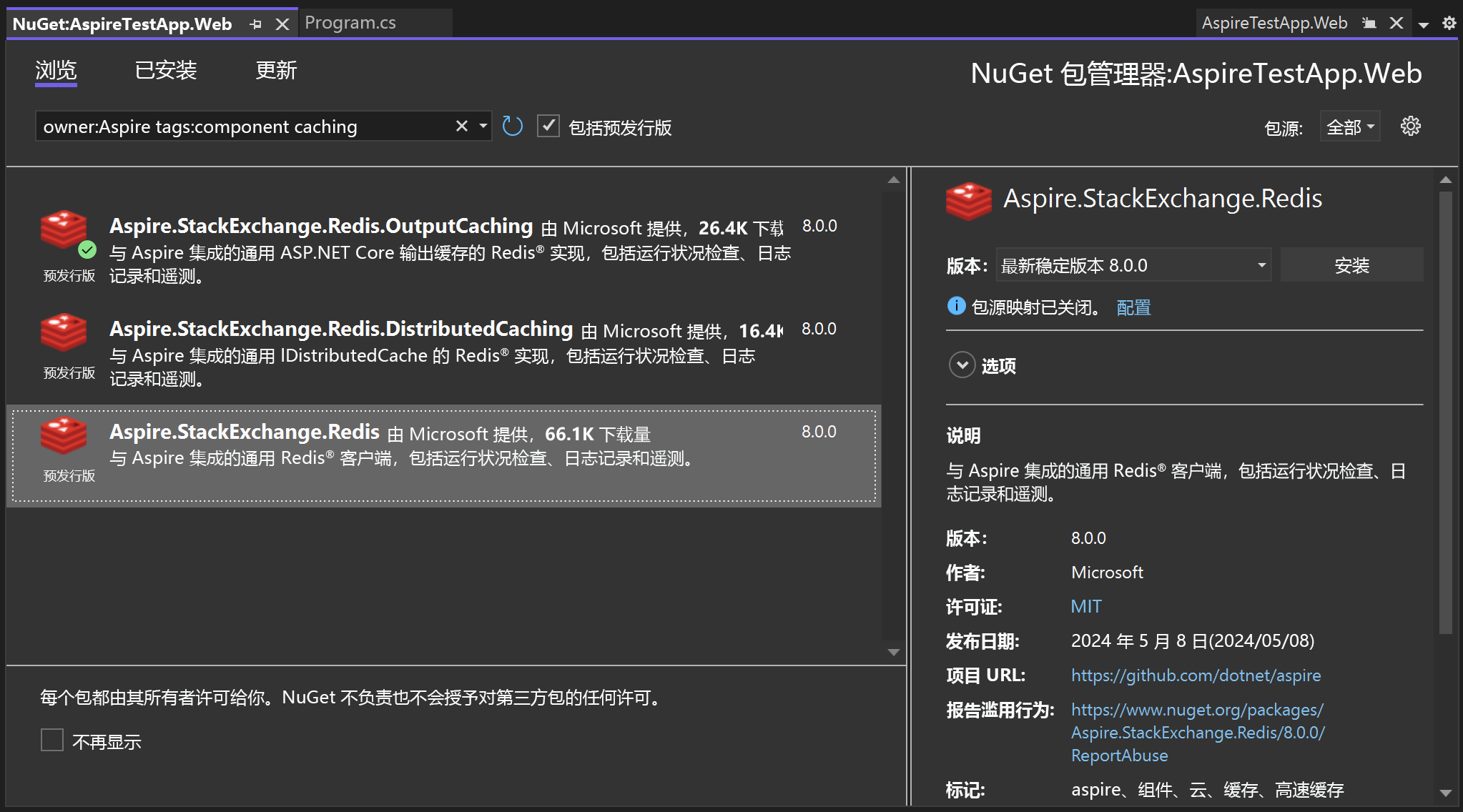
Task: Open the github.com/dotnet/aspire project URL
Action: (x=1196, y=675)
